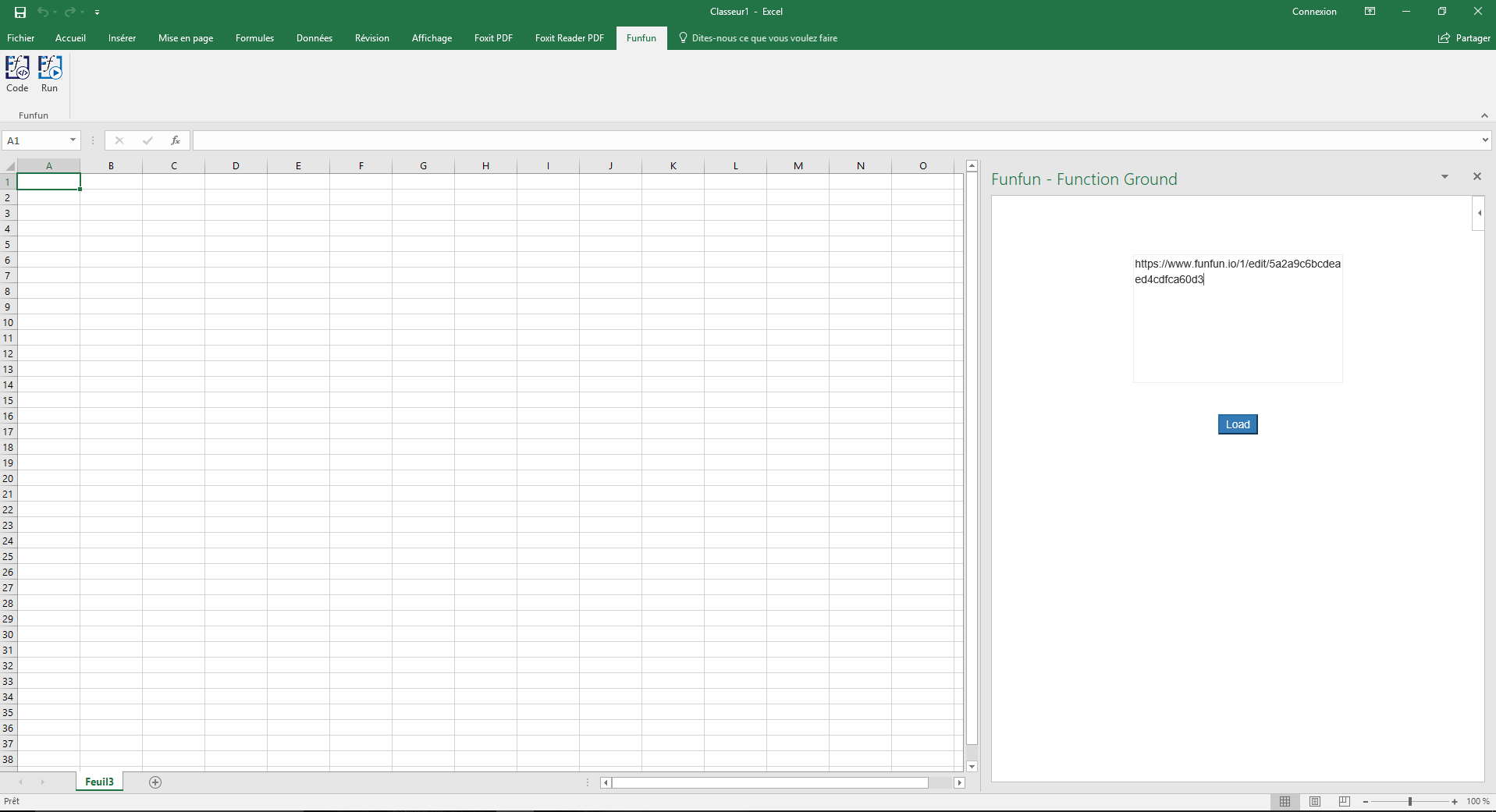Save the workbook from quick access toolbar
1496x812 pixels.
20,12
